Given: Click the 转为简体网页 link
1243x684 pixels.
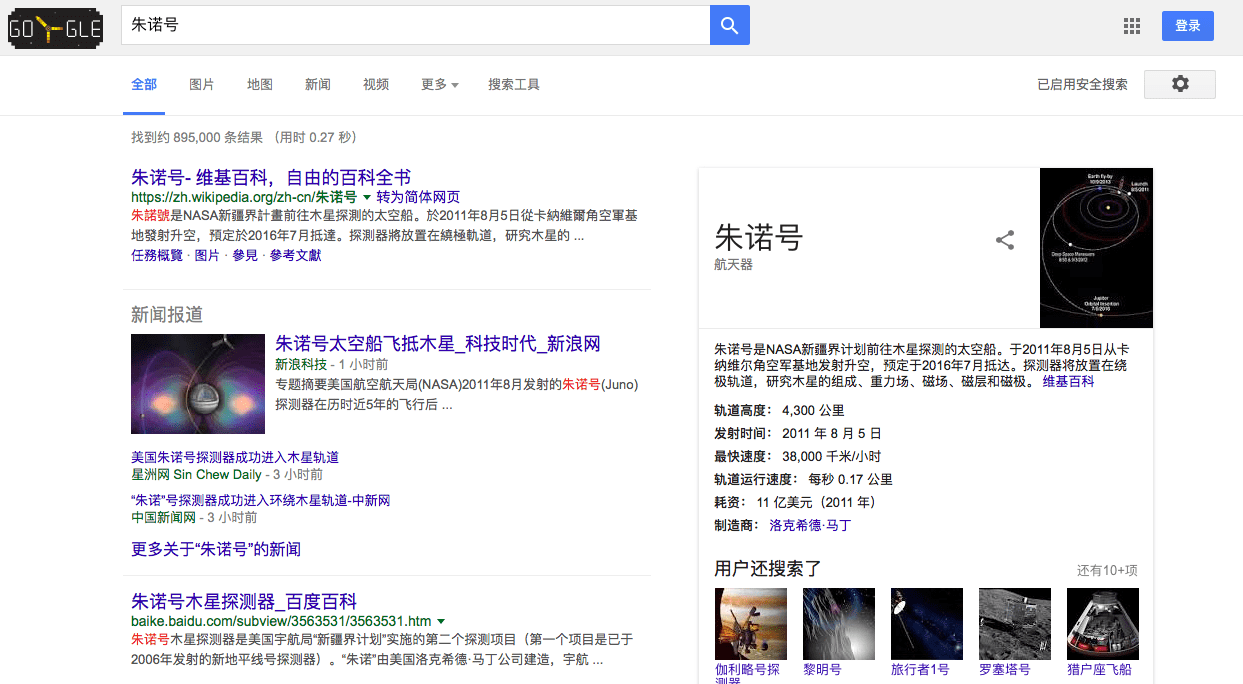Looking at the screenshot, I should pos(418,197).
